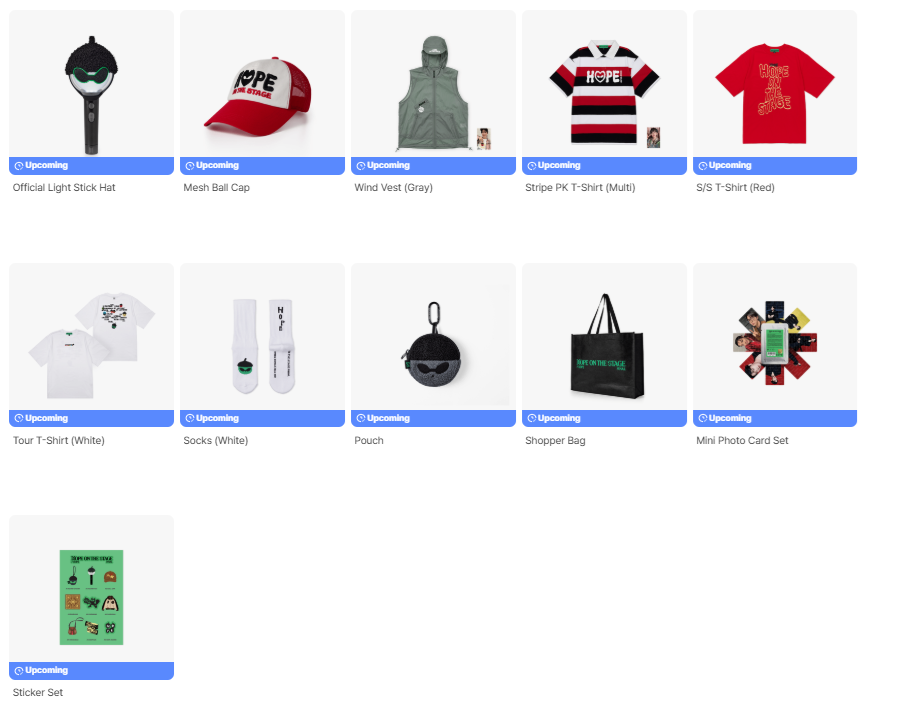Open the Socks (White) product image

coord(262,336)
